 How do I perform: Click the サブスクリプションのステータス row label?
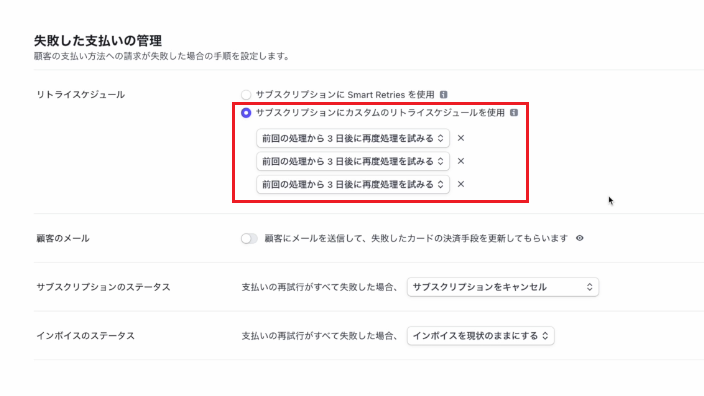[104, 287]
